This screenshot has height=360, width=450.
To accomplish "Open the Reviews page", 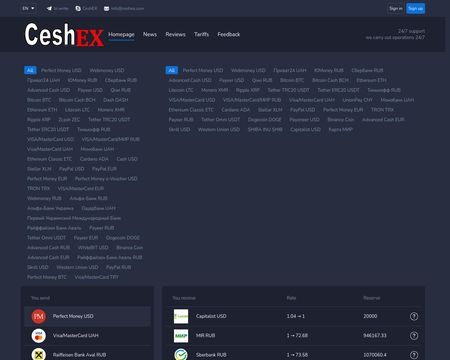I will pos(175,34).
